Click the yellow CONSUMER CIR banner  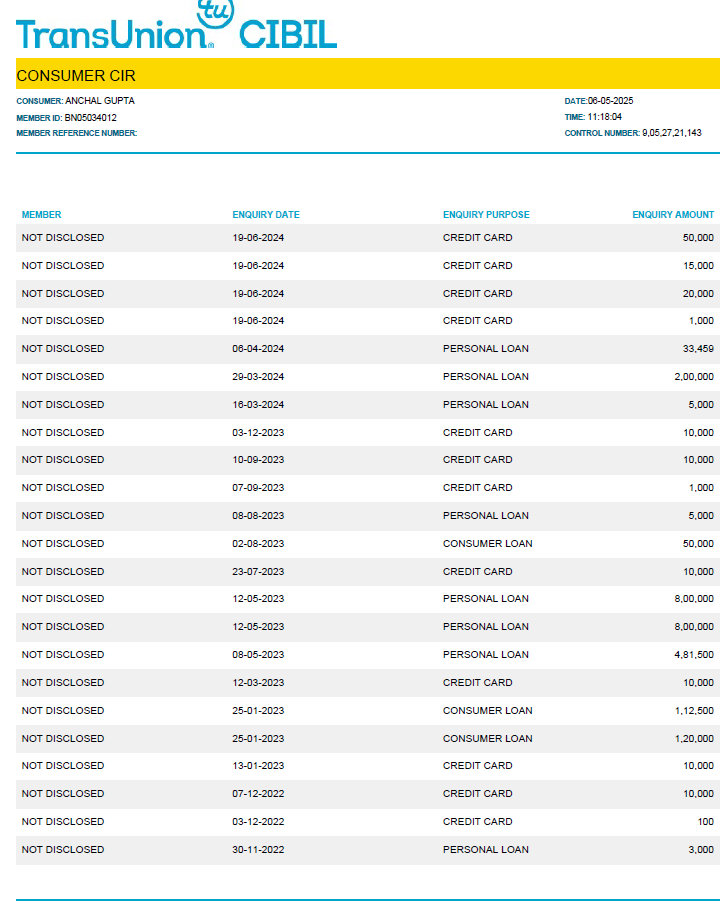point(366,75)
